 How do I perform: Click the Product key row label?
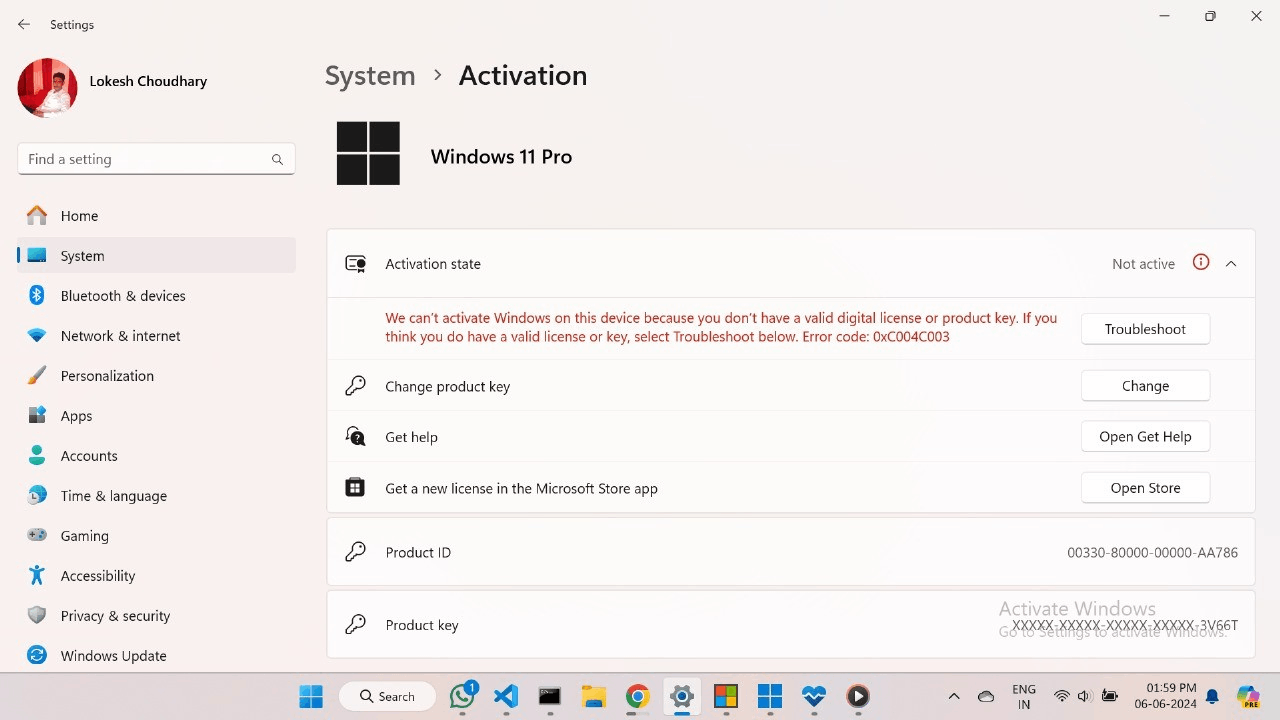[422, 625]
